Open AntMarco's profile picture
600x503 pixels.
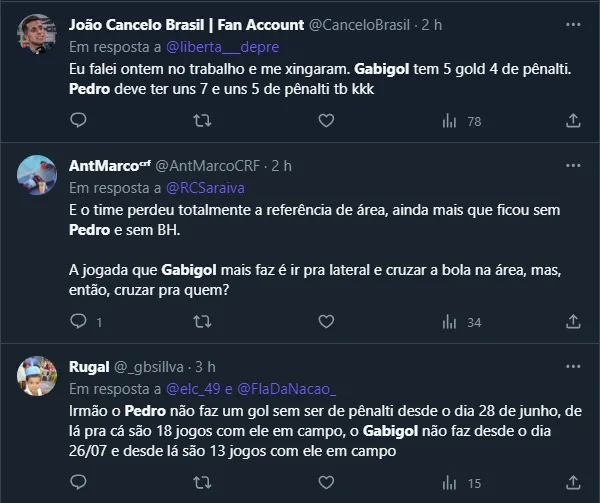(x=37, y=174)
